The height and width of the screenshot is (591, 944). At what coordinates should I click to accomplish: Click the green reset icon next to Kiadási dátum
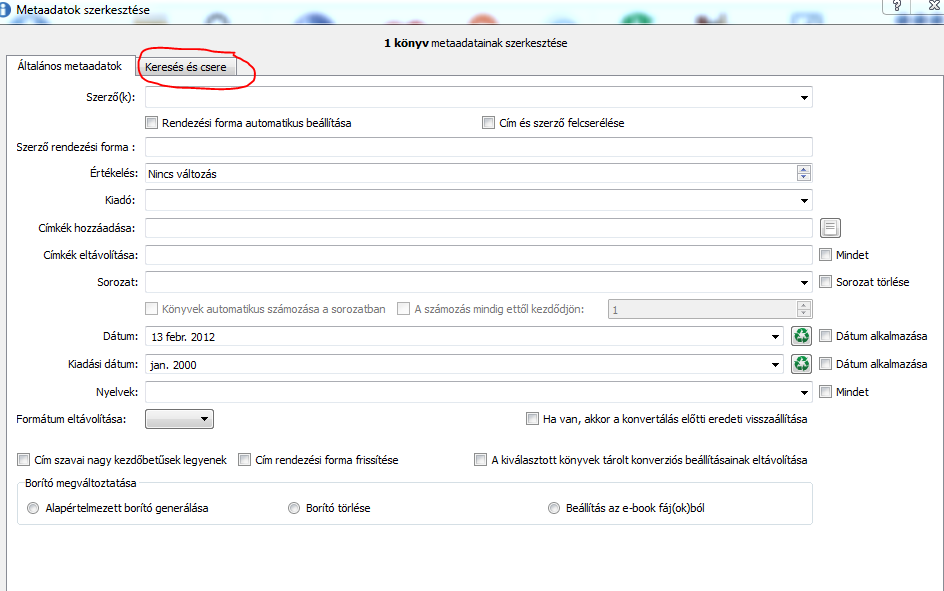pyautogui.click(x=801, y=364)
